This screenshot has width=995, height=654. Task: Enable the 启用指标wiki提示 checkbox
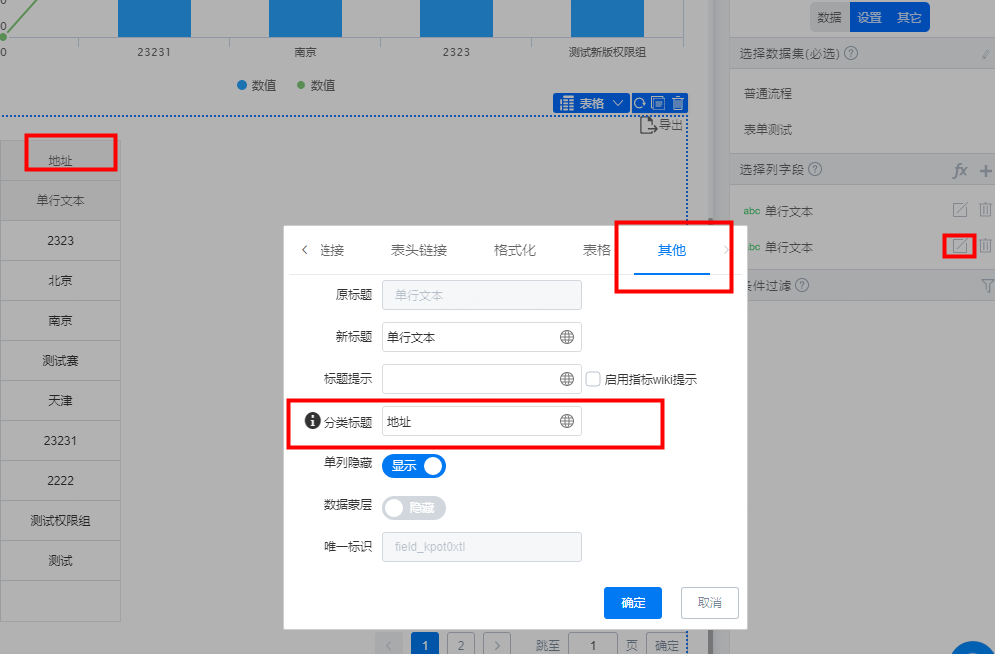point(593,379)
